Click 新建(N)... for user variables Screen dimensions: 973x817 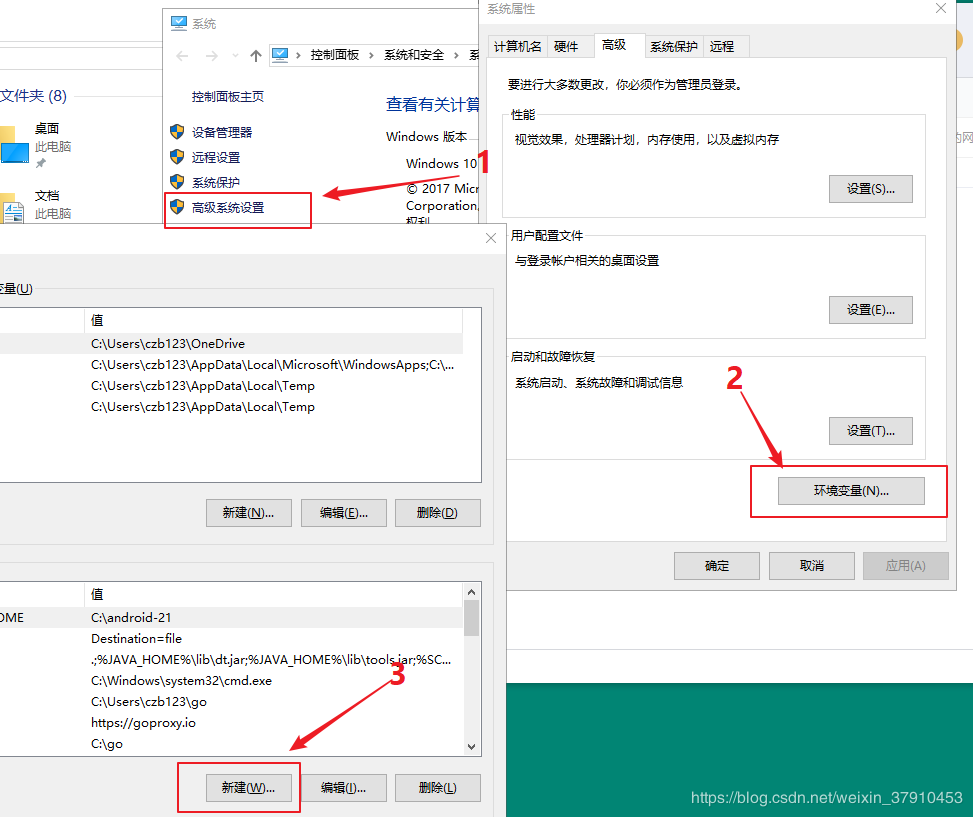[249, 513]
